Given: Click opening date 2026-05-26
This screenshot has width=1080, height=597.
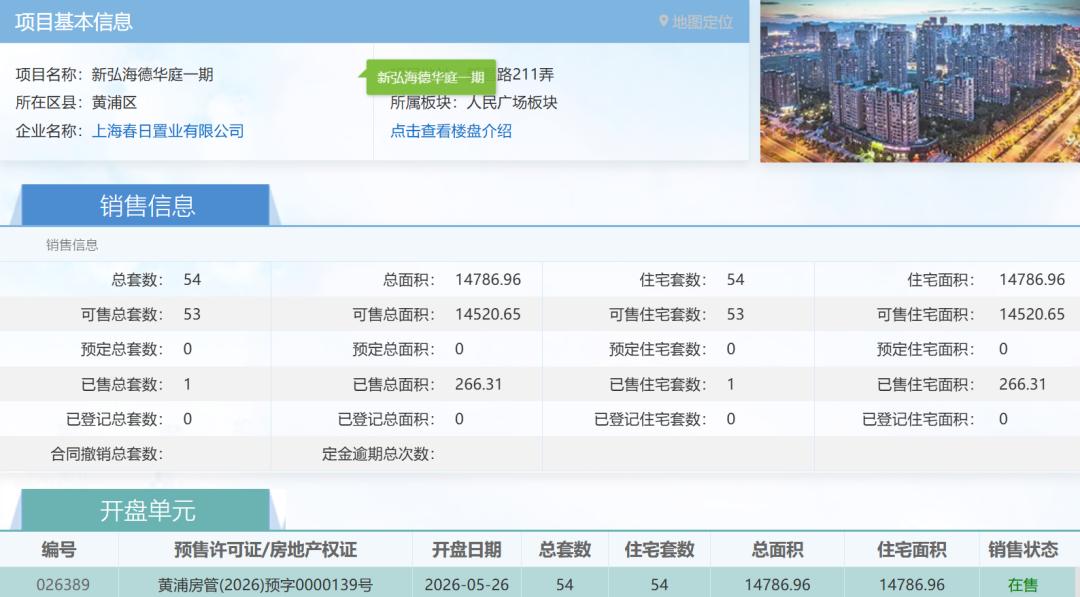Looking at the screenshot, I should point(466,585).
